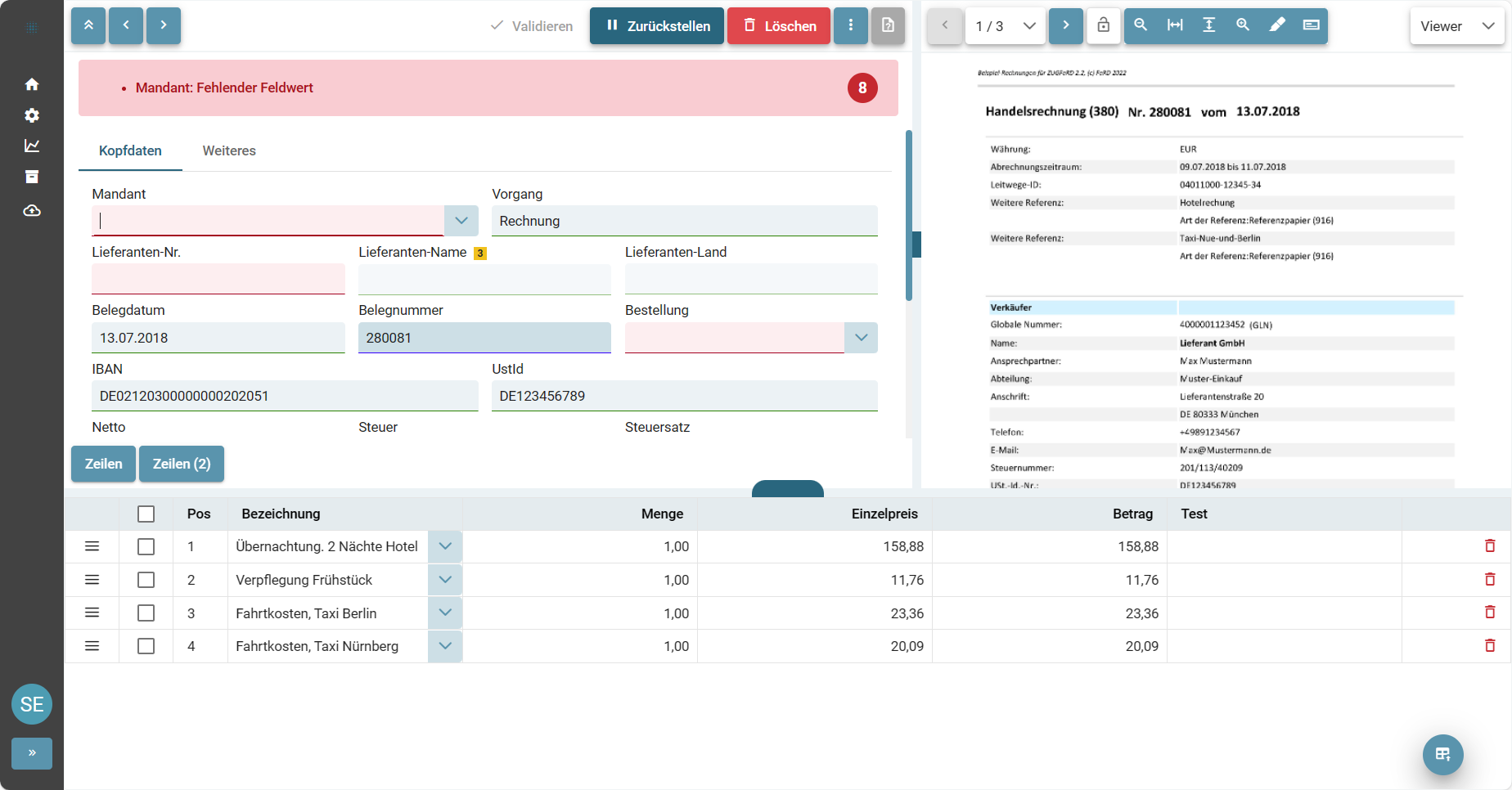
Task: Open the Mandant dropdown arrow
Action: point(461,221)
